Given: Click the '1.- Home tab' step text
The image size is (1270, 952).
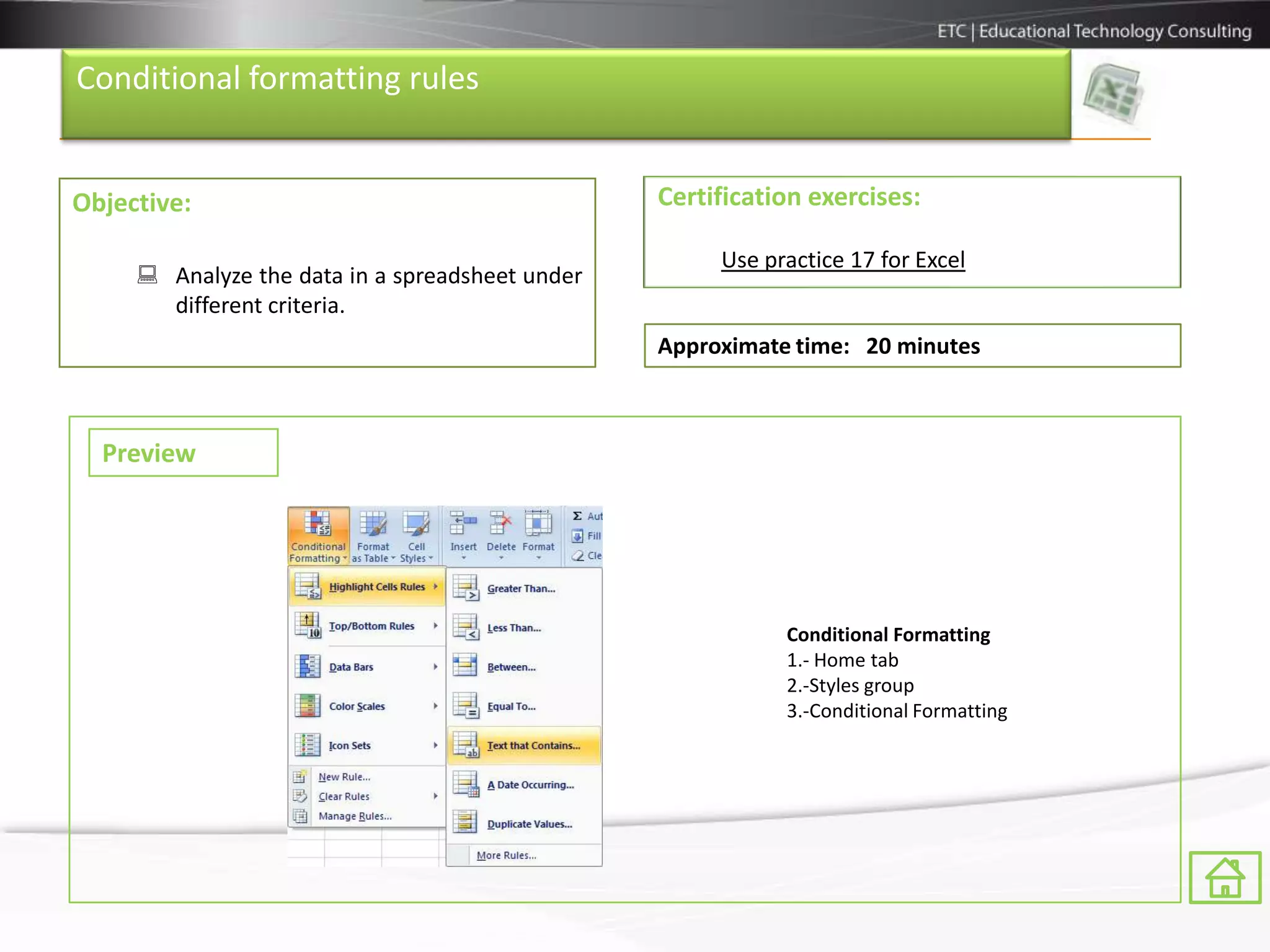Looking at the screenshot, I should point(842,660).
